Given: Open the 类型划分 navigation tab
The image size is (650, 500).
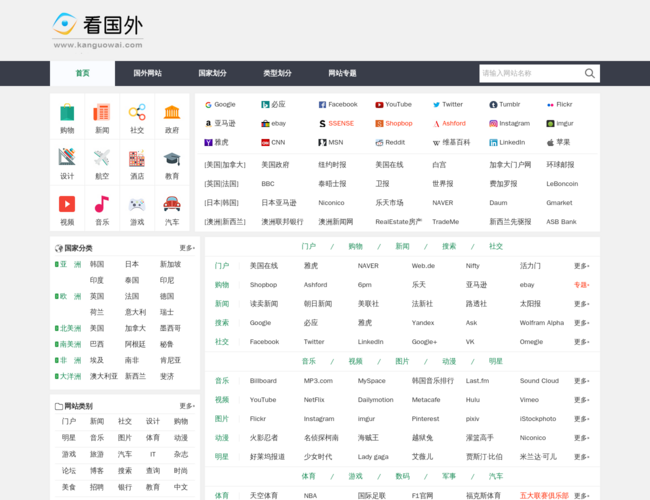Looking at the screenshot, I should pyautogui.click(x=277, y=73).
